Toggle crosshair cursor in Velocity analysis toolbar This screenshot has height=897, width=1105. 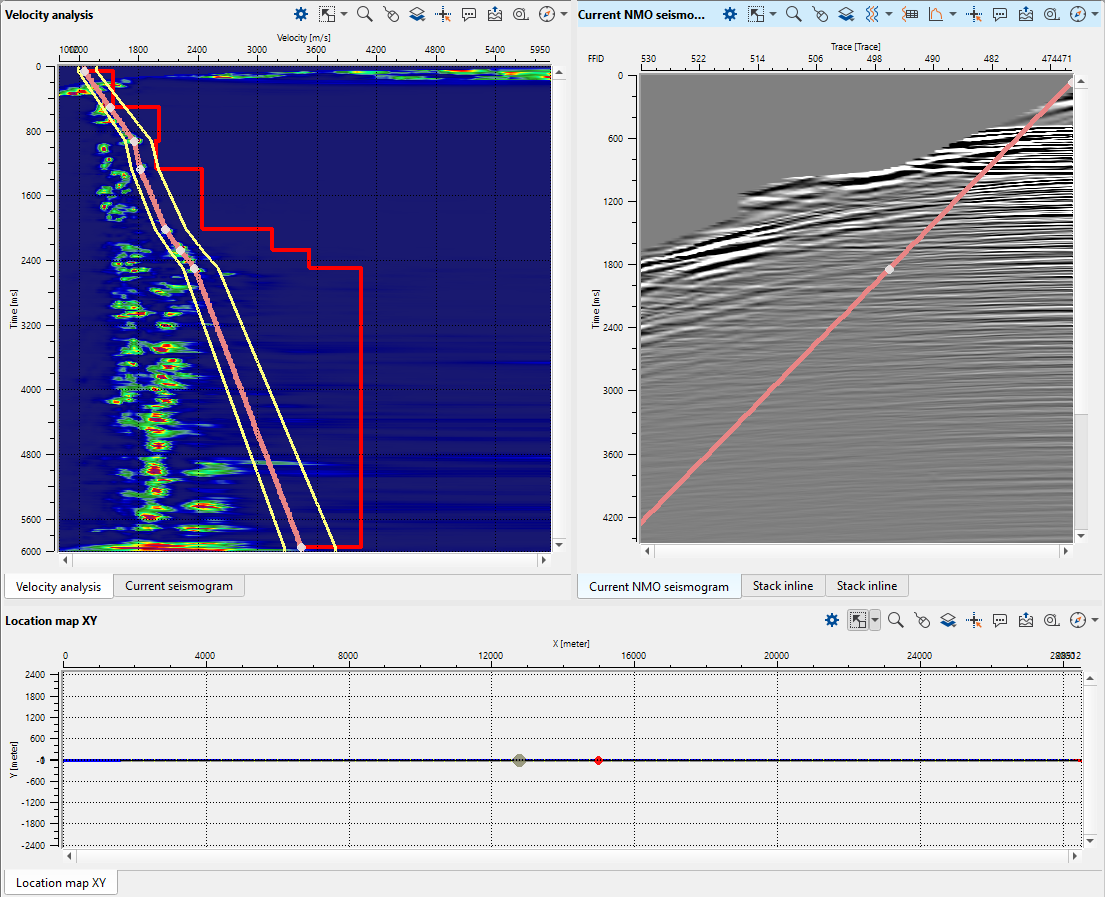444,14
